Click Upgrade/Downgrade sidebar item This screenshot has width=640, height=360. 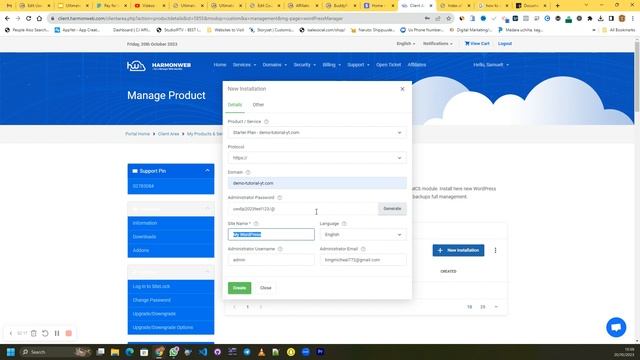click(x=171, y=314)
